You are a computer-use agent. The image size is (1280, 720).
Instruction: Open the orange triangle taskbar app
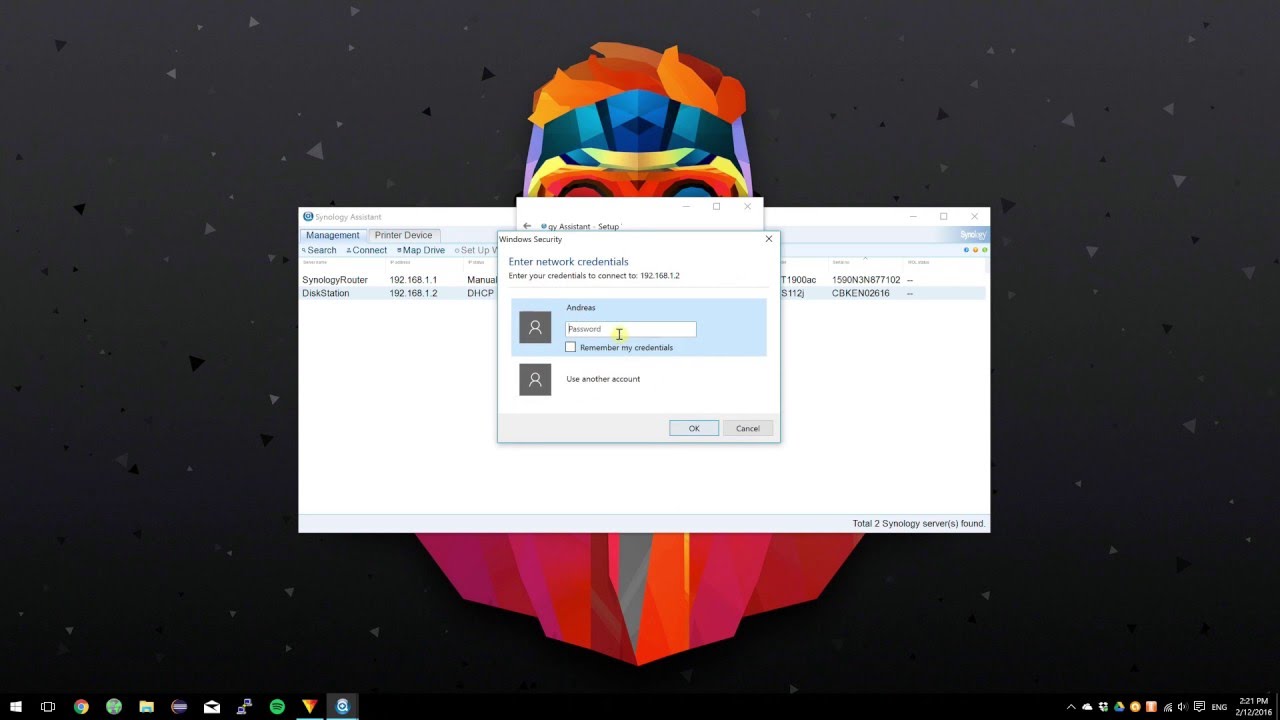(310, 706)
